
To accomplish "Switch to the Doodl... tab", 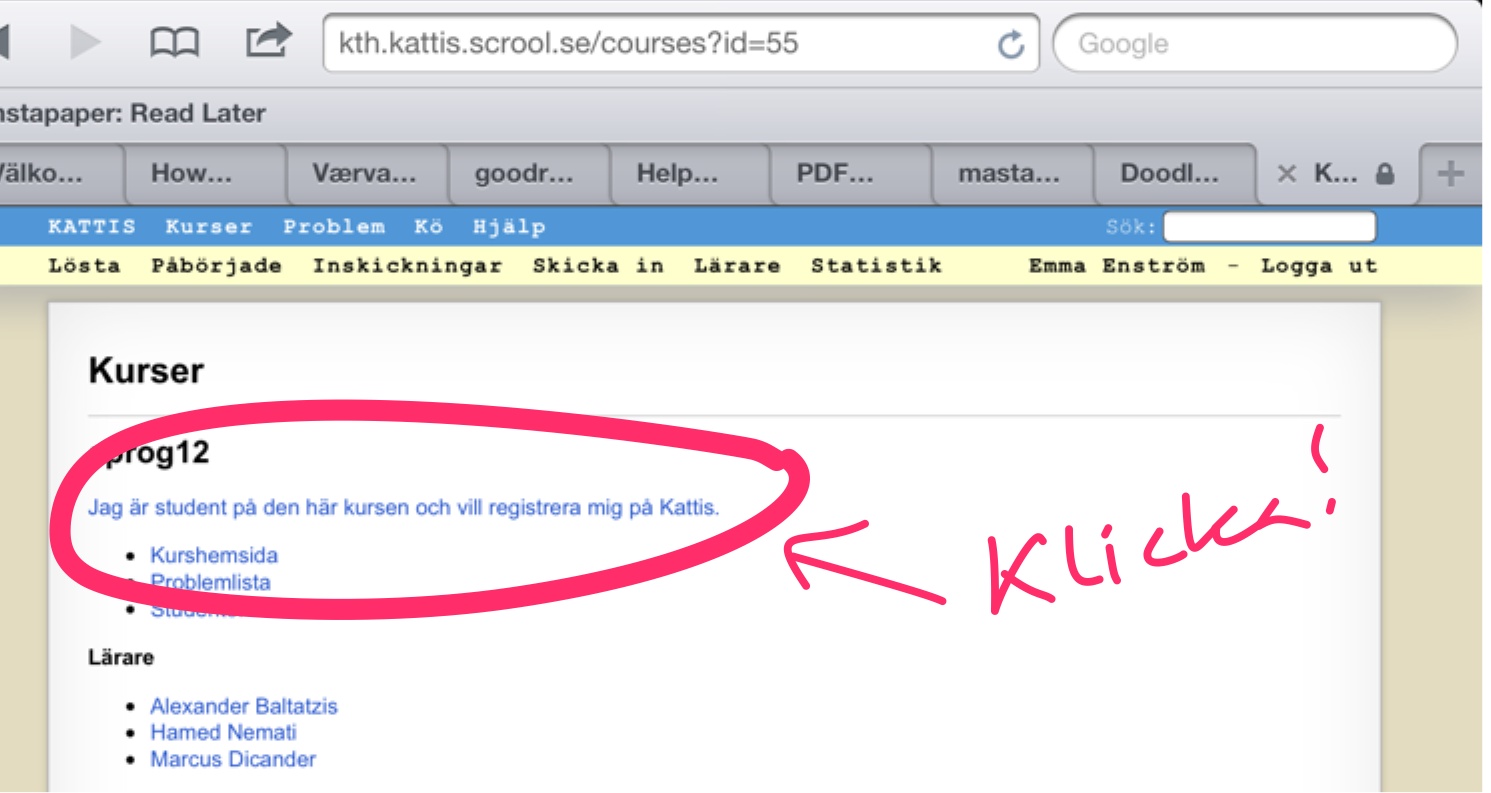I will 1174,174.
